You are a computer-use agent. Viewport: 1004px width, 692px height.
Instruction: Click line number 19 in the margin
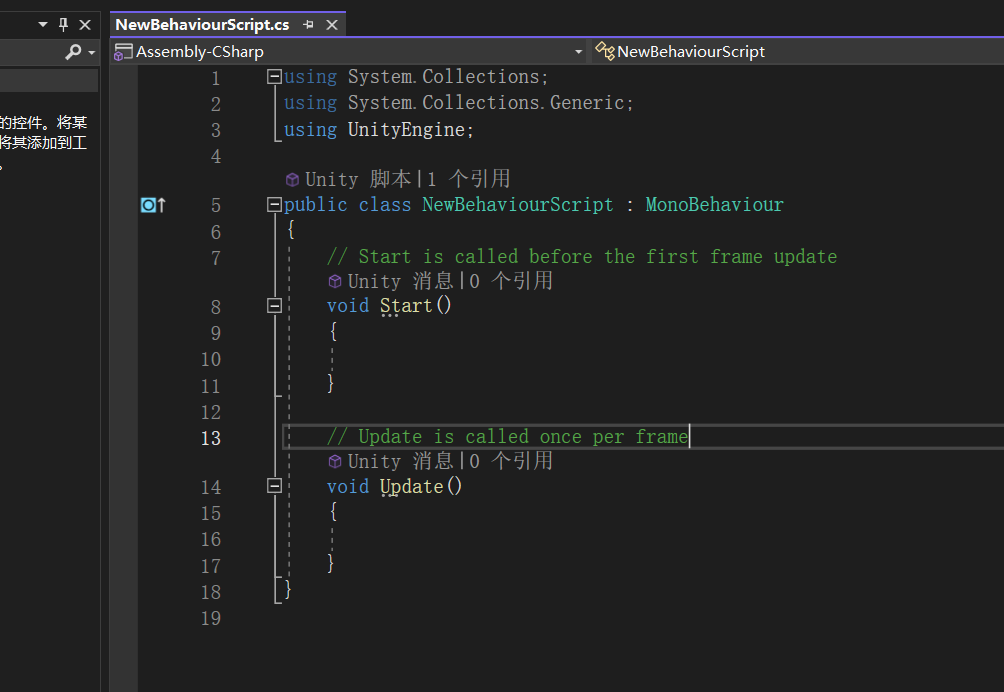coord(211,618)
